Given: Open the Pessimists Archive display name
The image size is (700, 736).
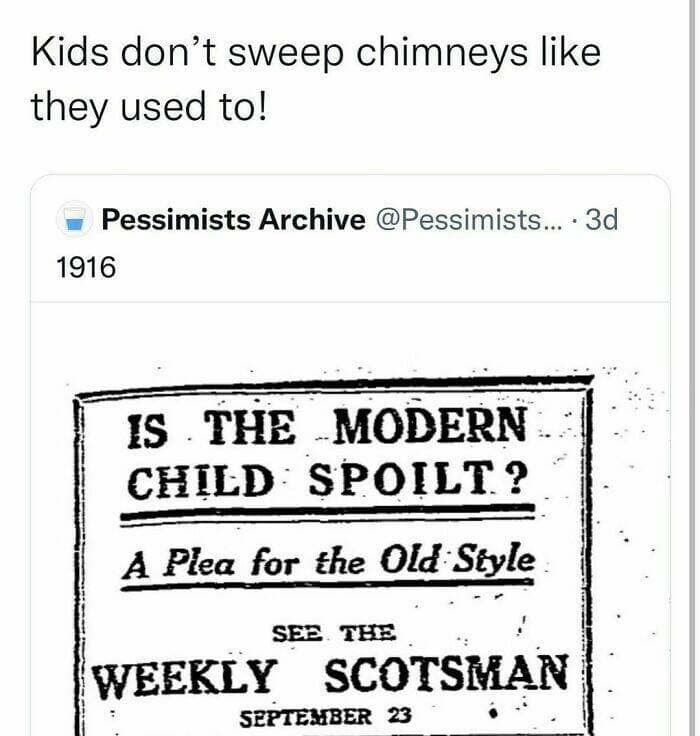Looking at the screenshot, I should click(x=233, y=220).
